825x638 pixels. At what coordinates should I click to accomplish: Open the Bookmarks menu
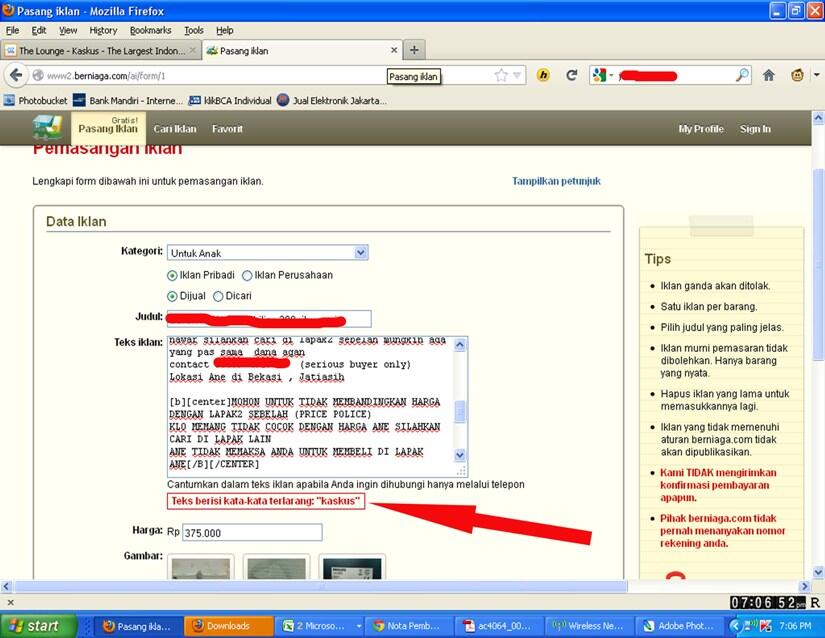pos(150,31)
